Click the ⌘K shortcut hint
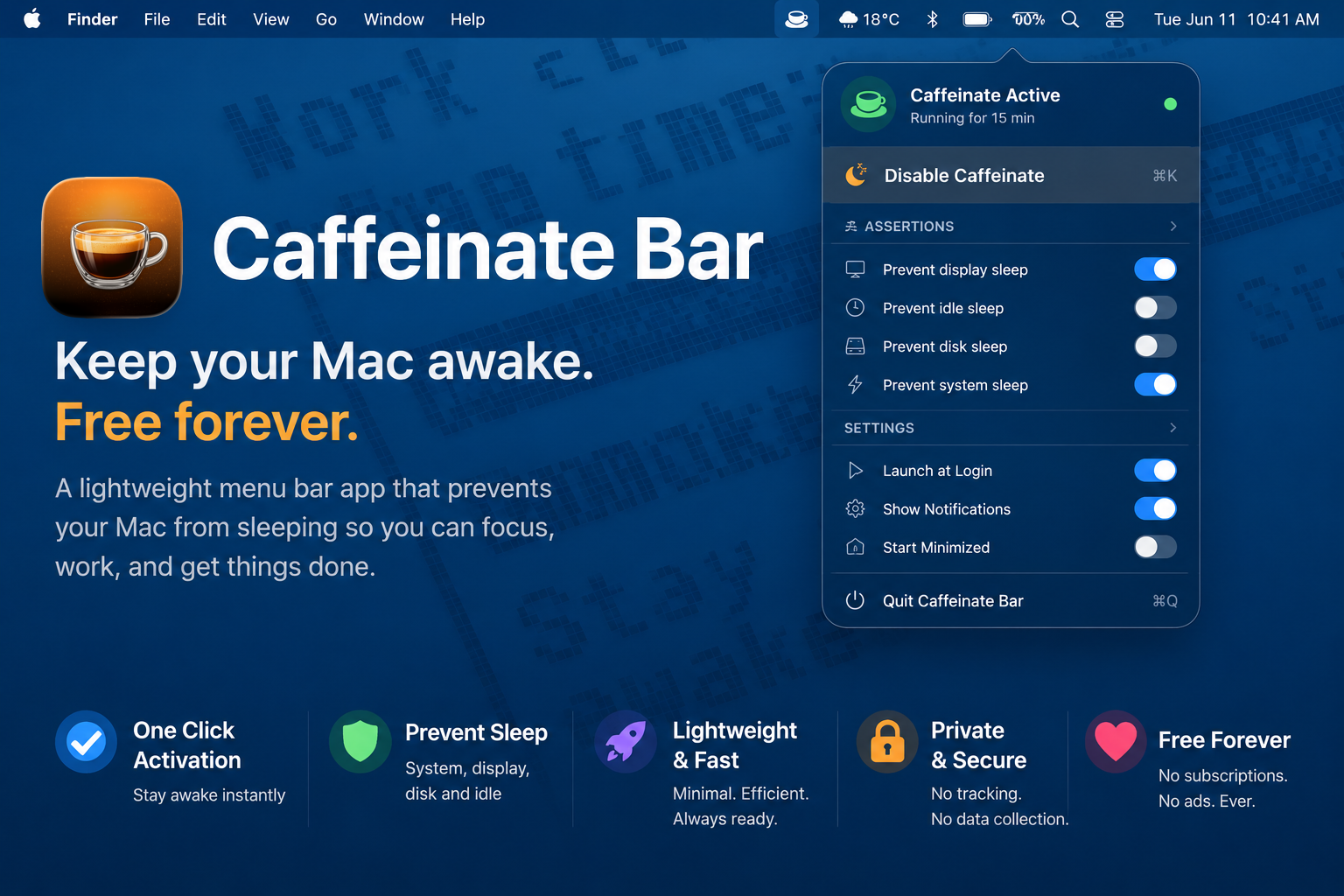Image resolution: width=1344 pixels, height=896 pixels. [x=1165, y=176]
